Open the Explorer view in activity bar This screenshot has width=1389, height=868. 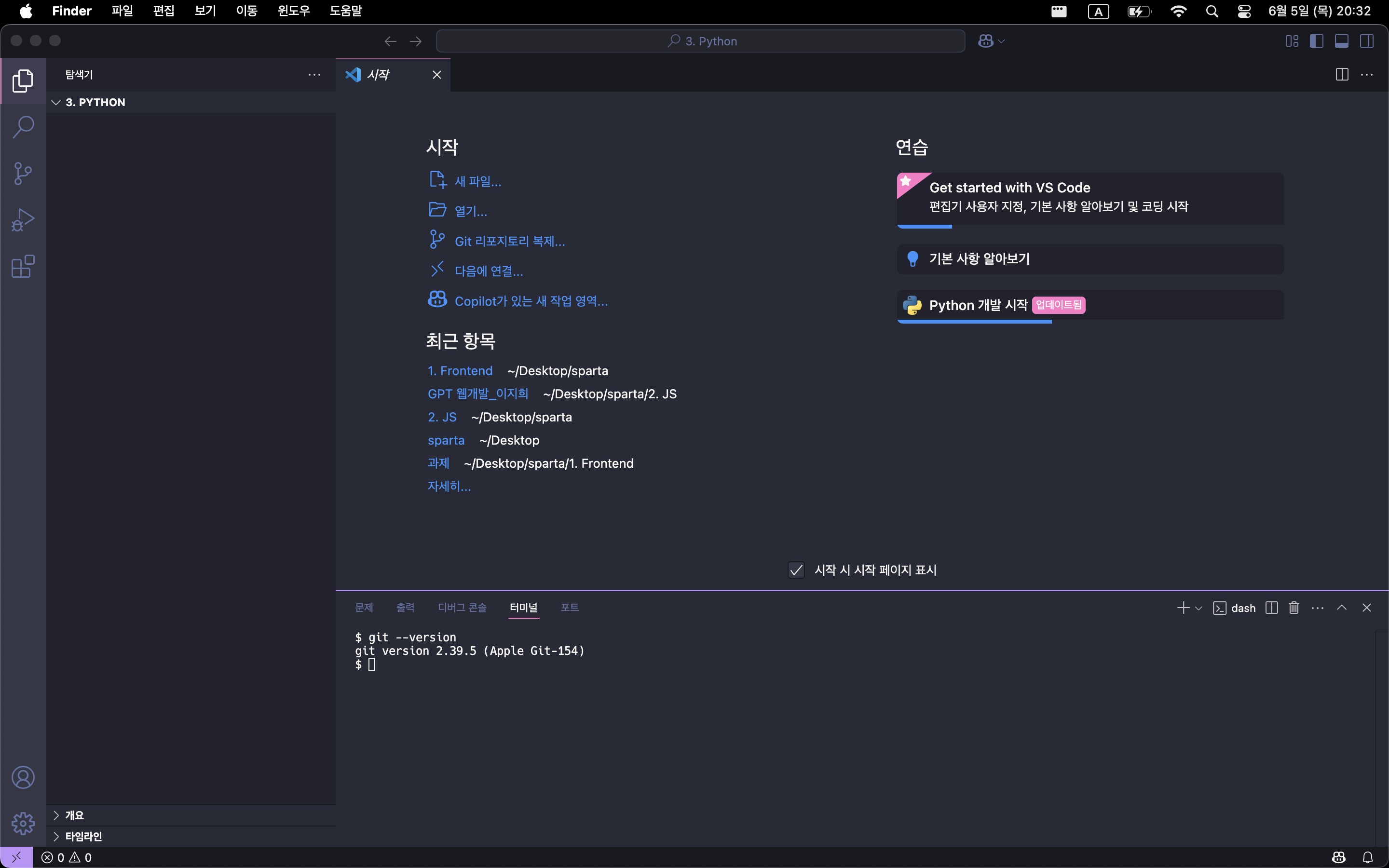(x=23, y=81)
